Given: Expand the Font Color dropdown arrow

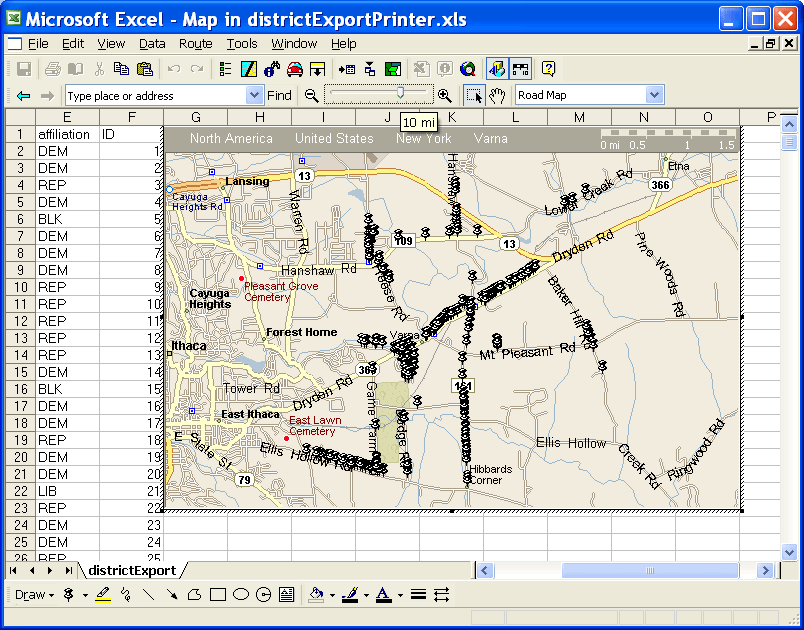Looking at the screenshot, I should pos(400,595).
